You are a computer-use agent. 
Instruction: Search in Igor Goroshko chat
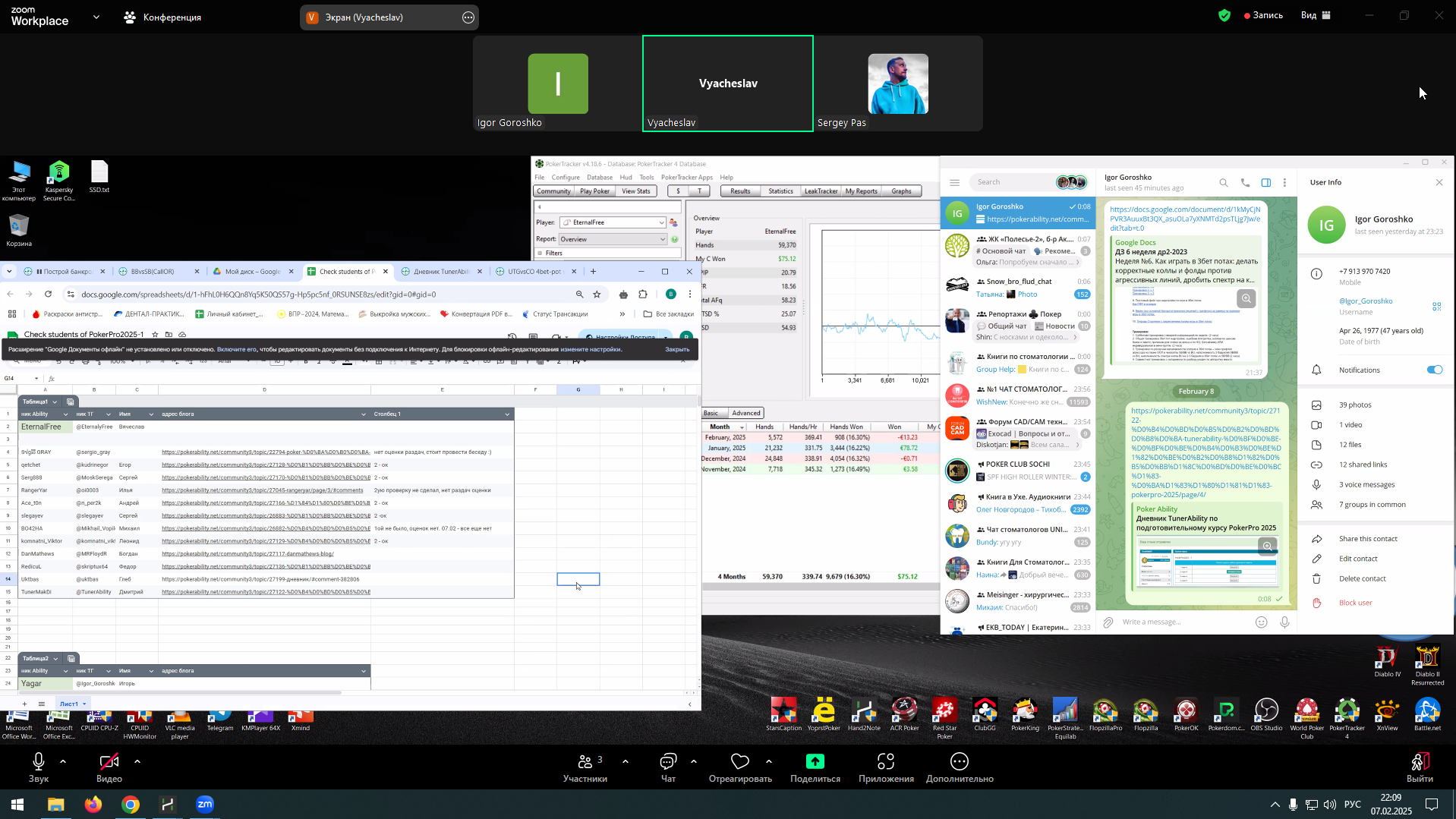point(1223,182)
